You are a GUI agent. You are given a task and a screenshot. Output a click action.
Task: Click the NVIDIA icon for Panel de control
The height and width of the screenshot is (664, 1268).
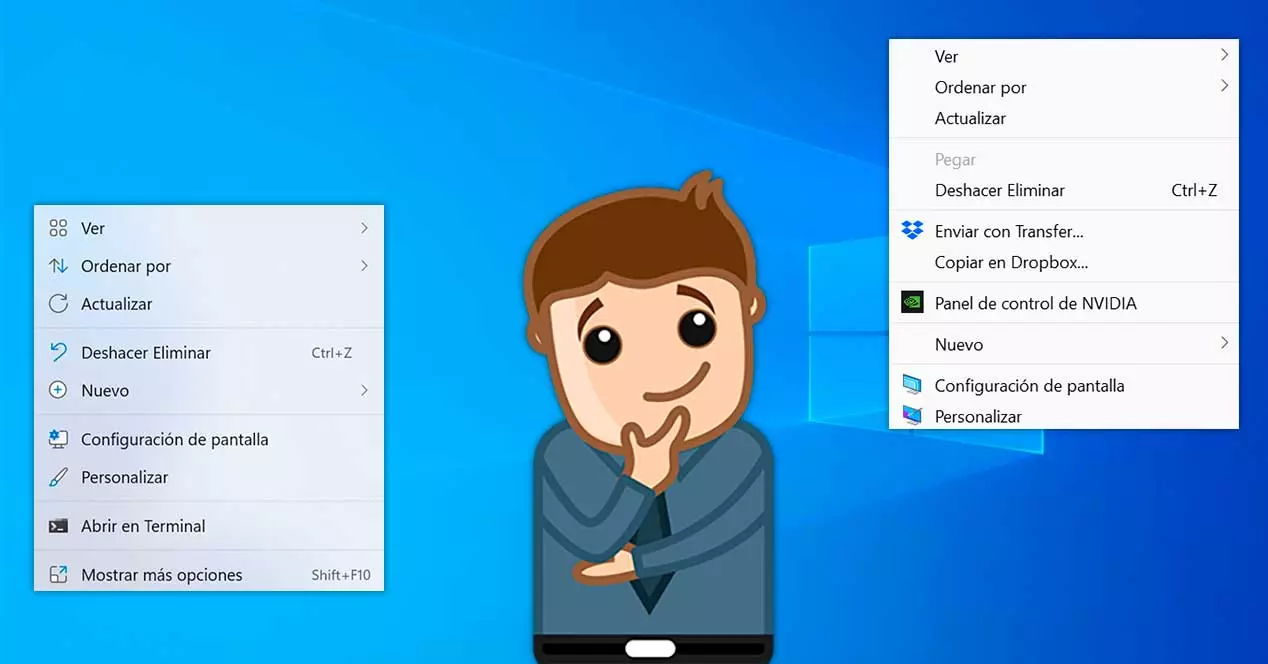click(x=912, y=303)
